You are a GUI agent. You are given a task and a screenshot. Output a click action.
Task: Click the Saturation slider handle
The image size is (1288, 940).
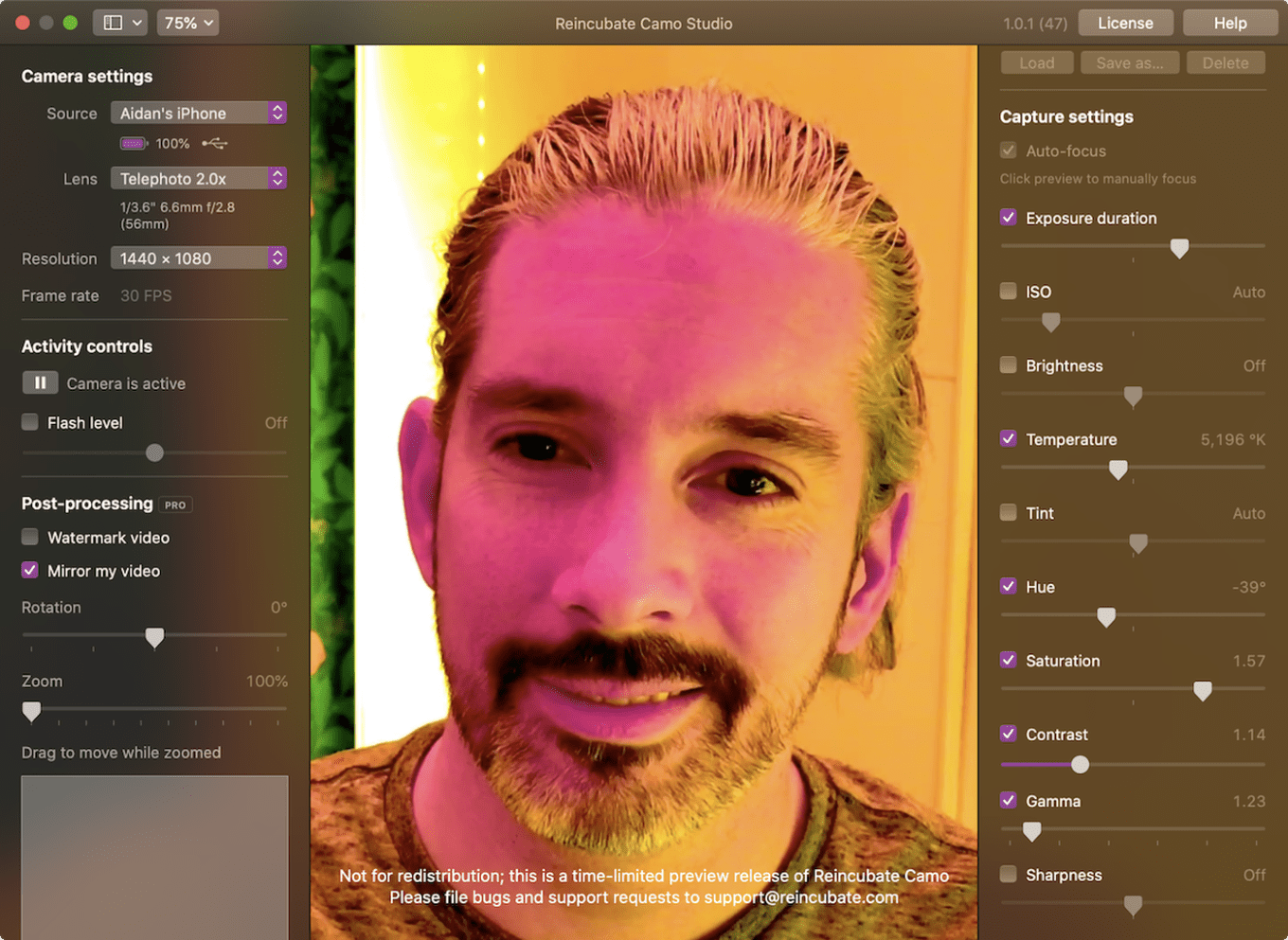tap(1203, 691)
